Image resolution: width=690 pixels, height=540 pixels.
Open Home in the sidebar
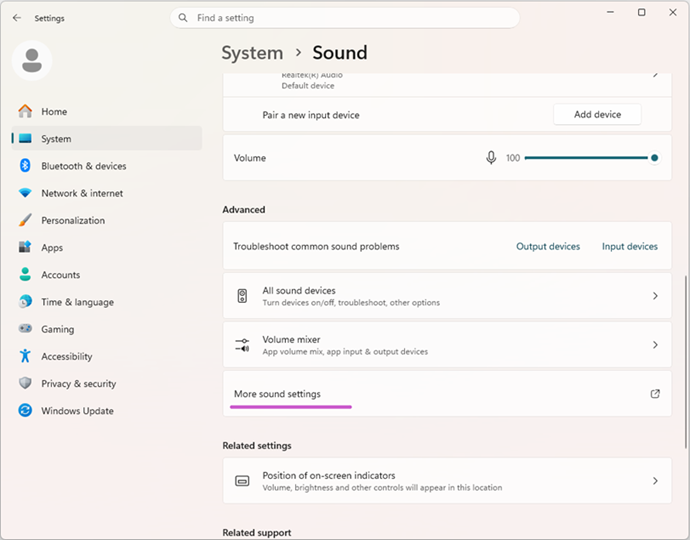106,111
